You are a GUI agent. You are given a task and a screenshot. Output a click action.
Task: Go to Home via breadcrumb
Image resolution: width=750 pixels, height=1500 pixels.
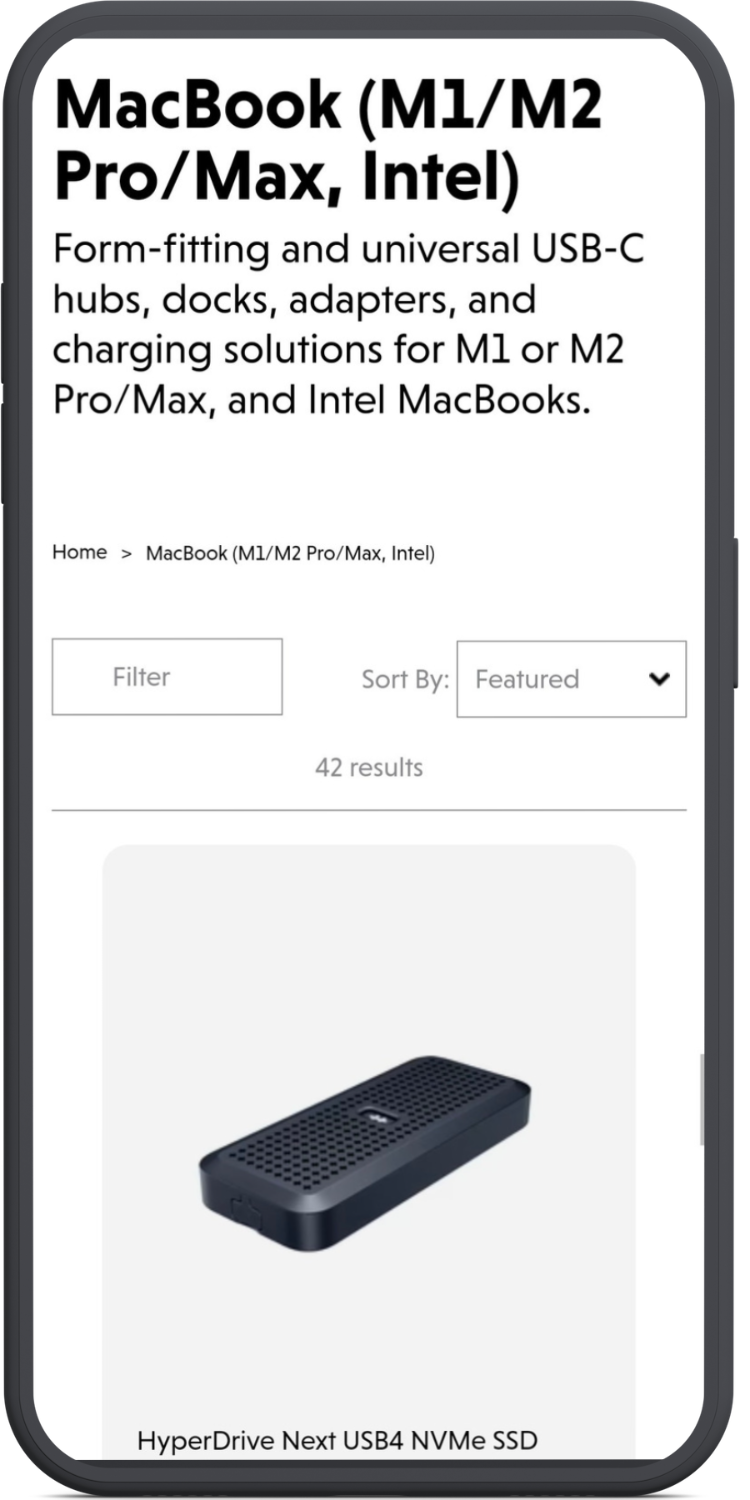(79, 552)
